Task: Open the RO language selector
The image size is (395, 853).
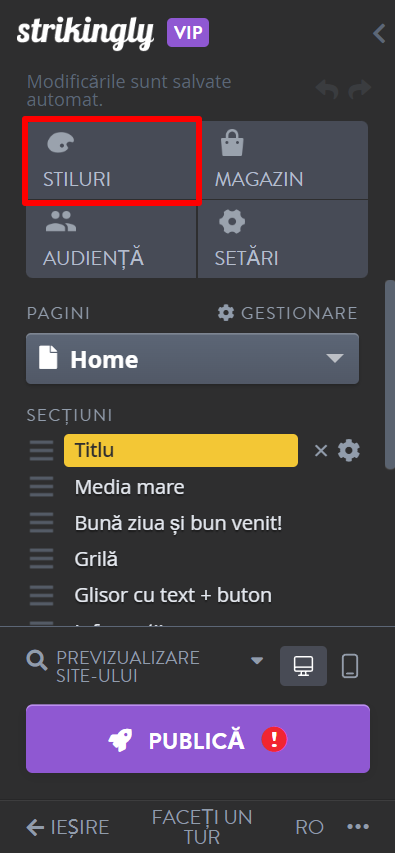Action: 310,827
